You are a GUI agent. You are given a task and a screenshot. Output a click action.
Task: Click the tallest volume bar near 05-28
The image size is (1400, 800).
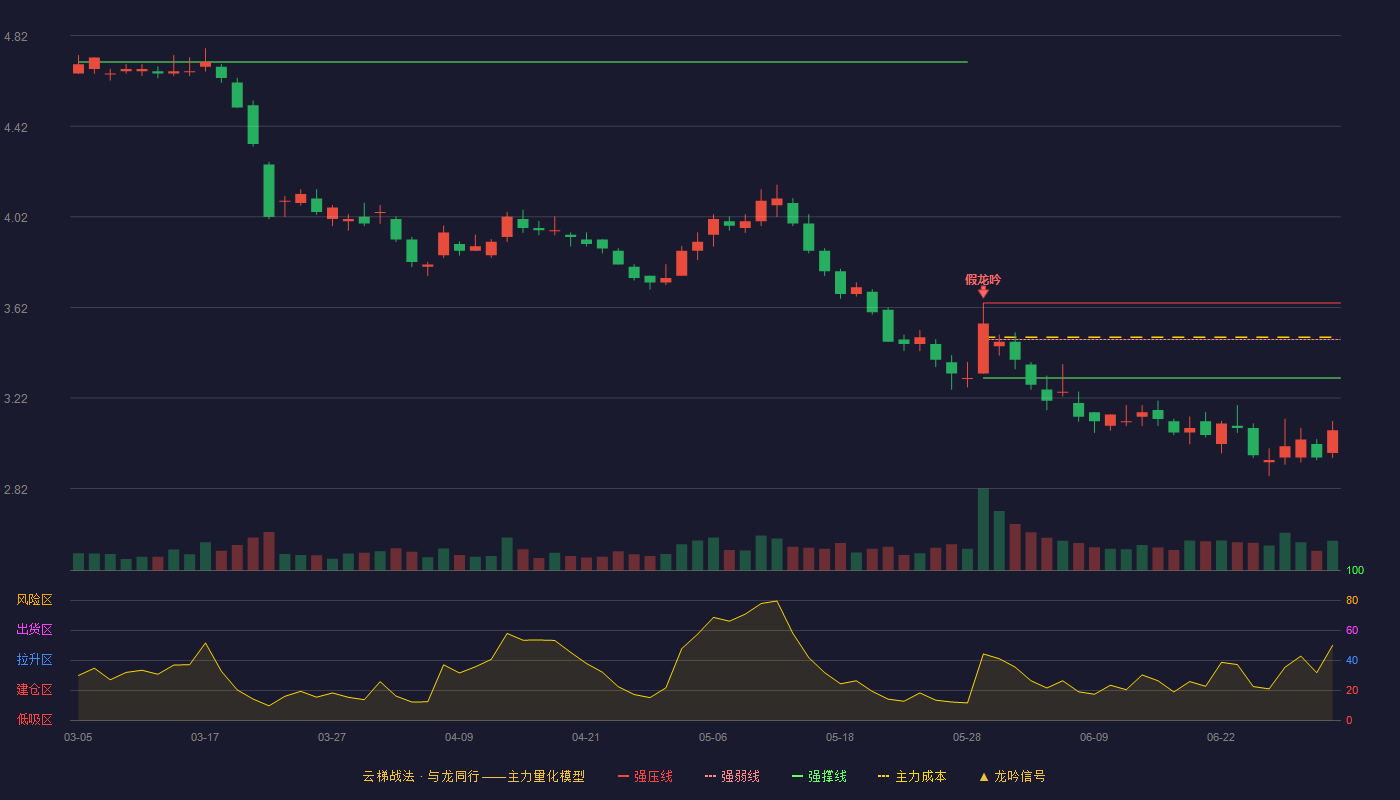pos(983,529)
